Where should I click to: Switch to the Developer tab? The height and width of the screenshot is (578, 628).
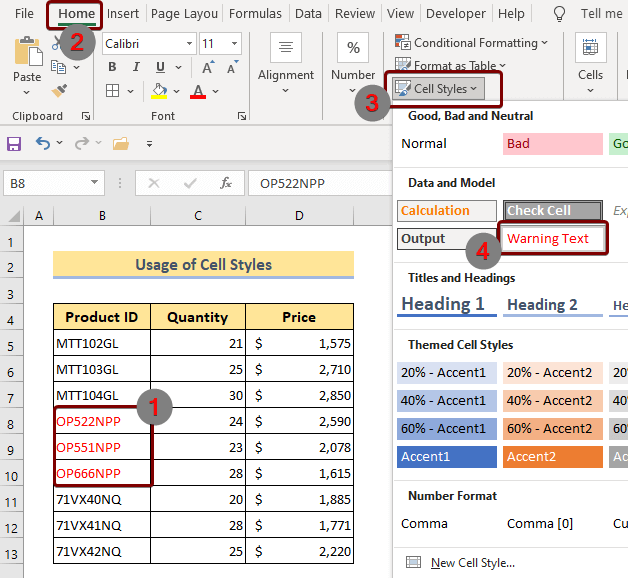coord(456,14)
